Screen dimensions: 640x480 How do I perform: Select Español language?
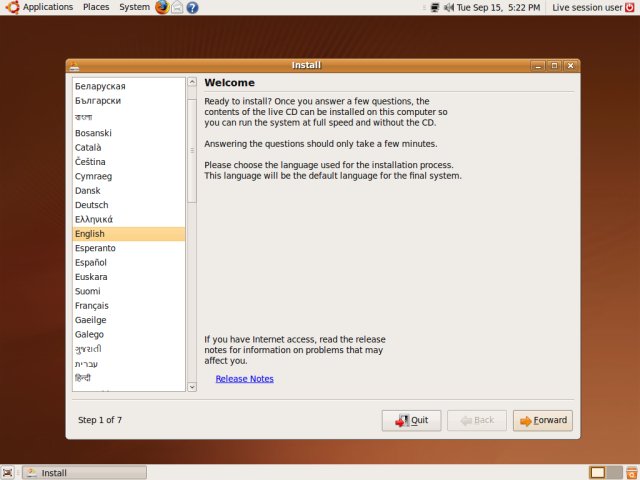click(x=129, y=262)
